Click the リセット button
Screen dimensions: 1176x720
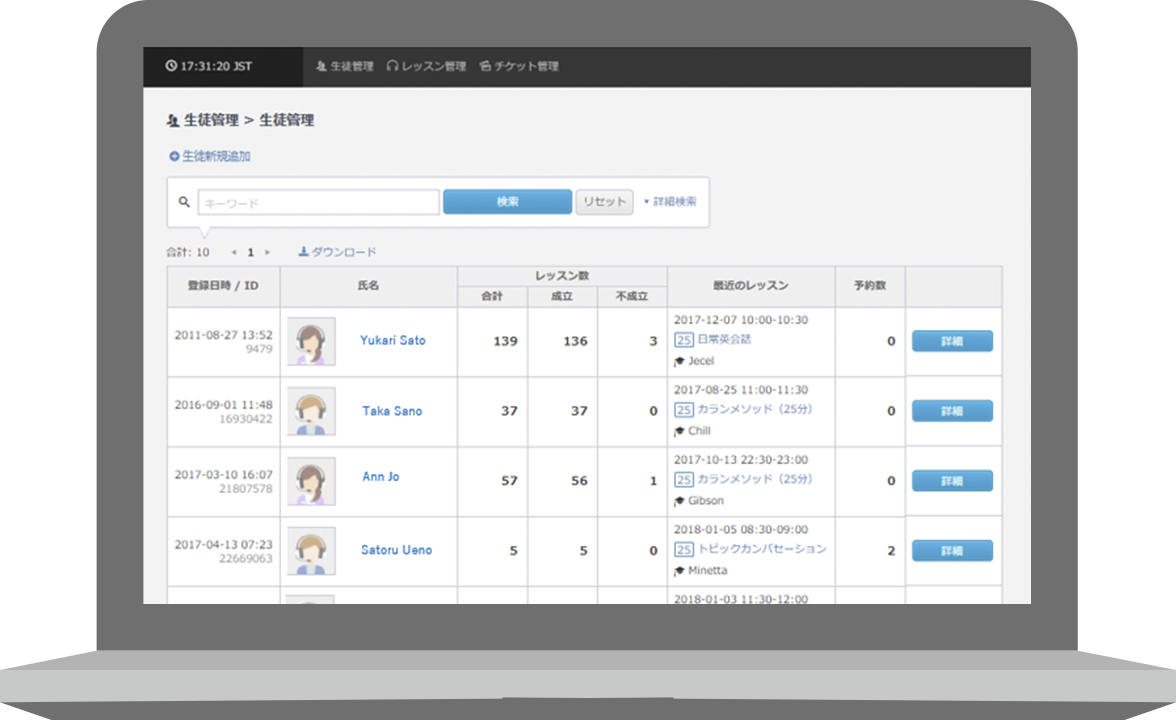[604, 202]
